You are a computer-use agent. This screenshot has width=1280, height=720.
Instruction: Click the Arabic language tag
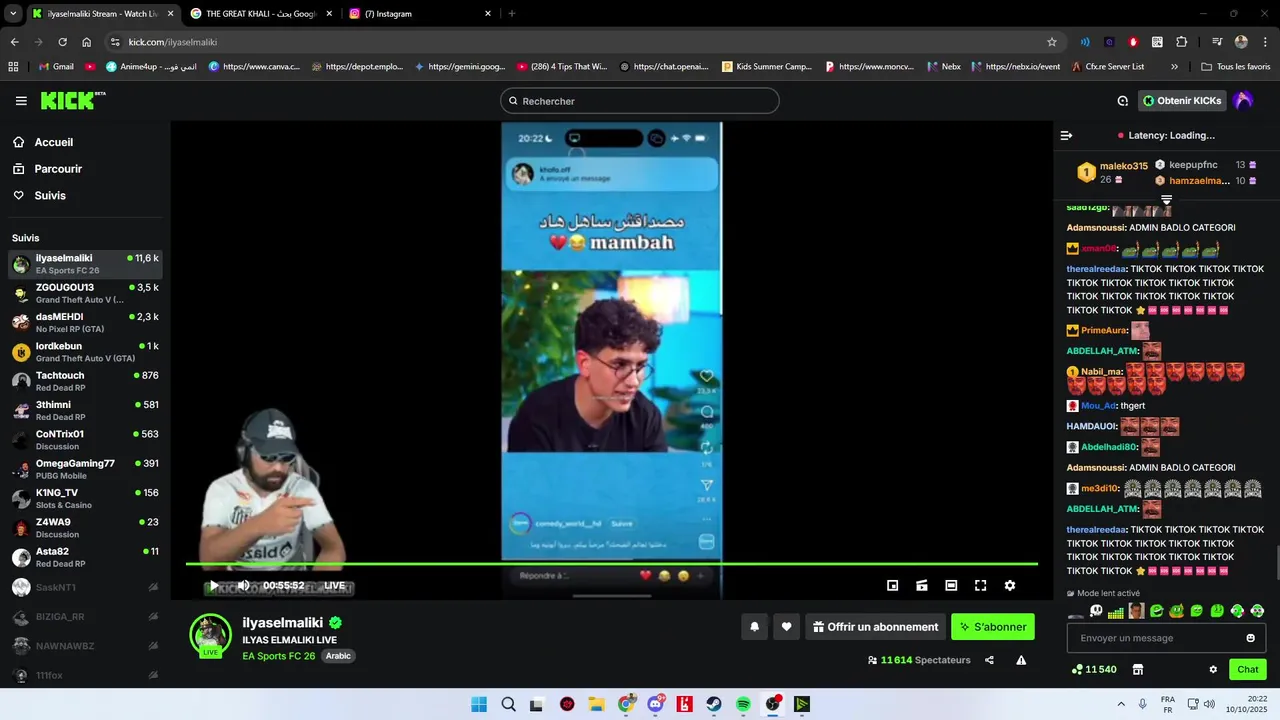tap(338, 656)
